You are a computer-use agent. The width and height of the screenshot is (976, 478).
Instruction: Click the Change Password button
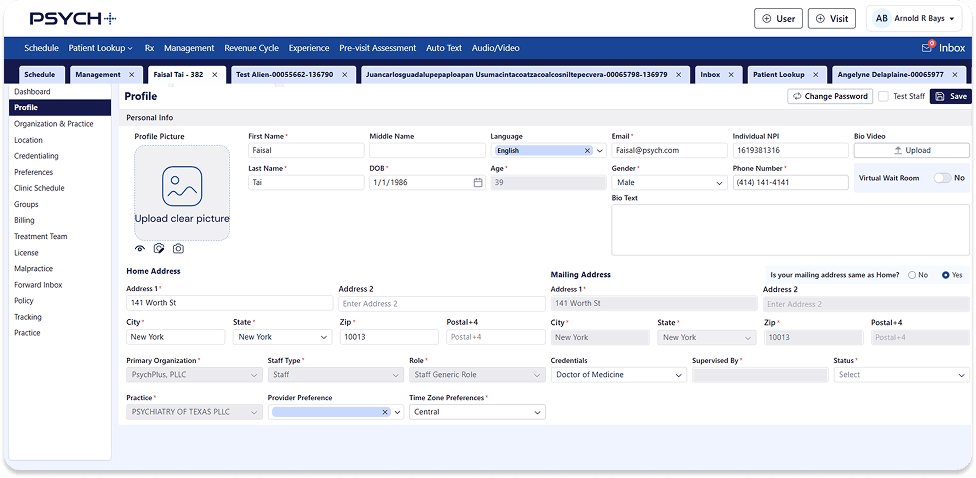click(829, 97)
